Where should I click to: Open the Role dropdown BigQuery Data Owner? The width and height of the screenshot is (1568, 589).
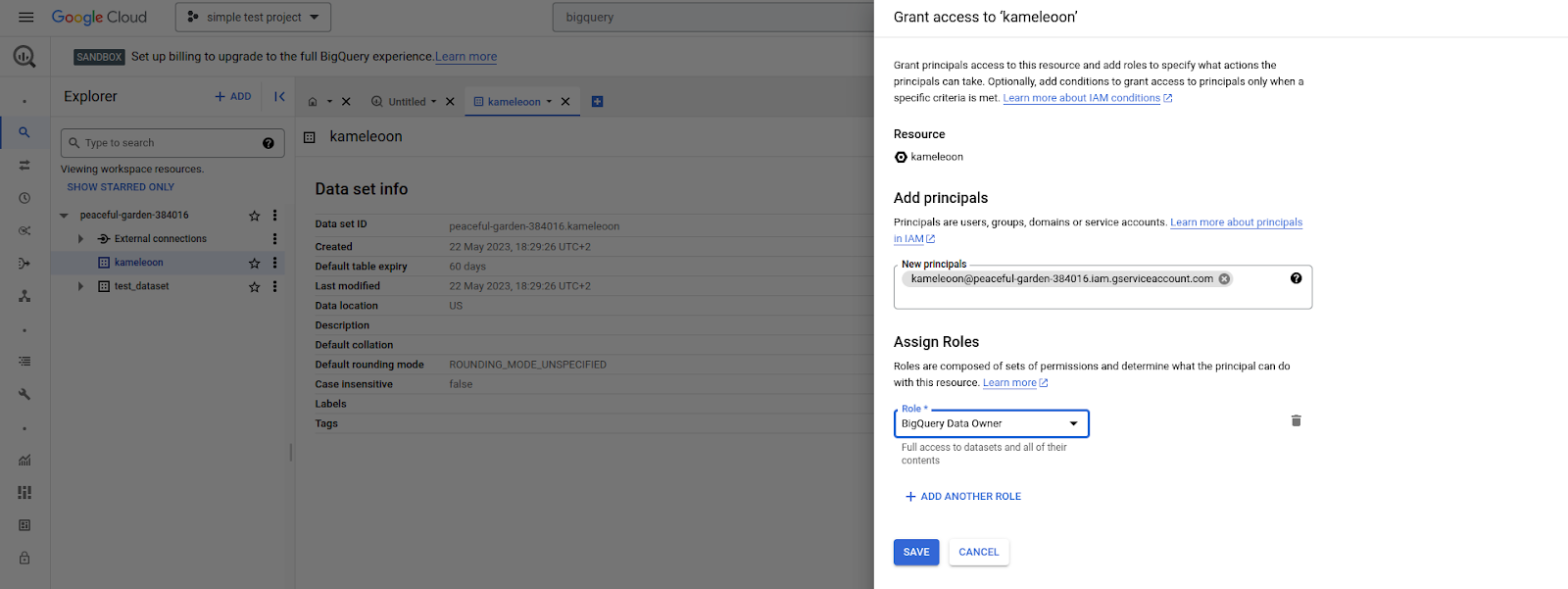tap(991, 423)
